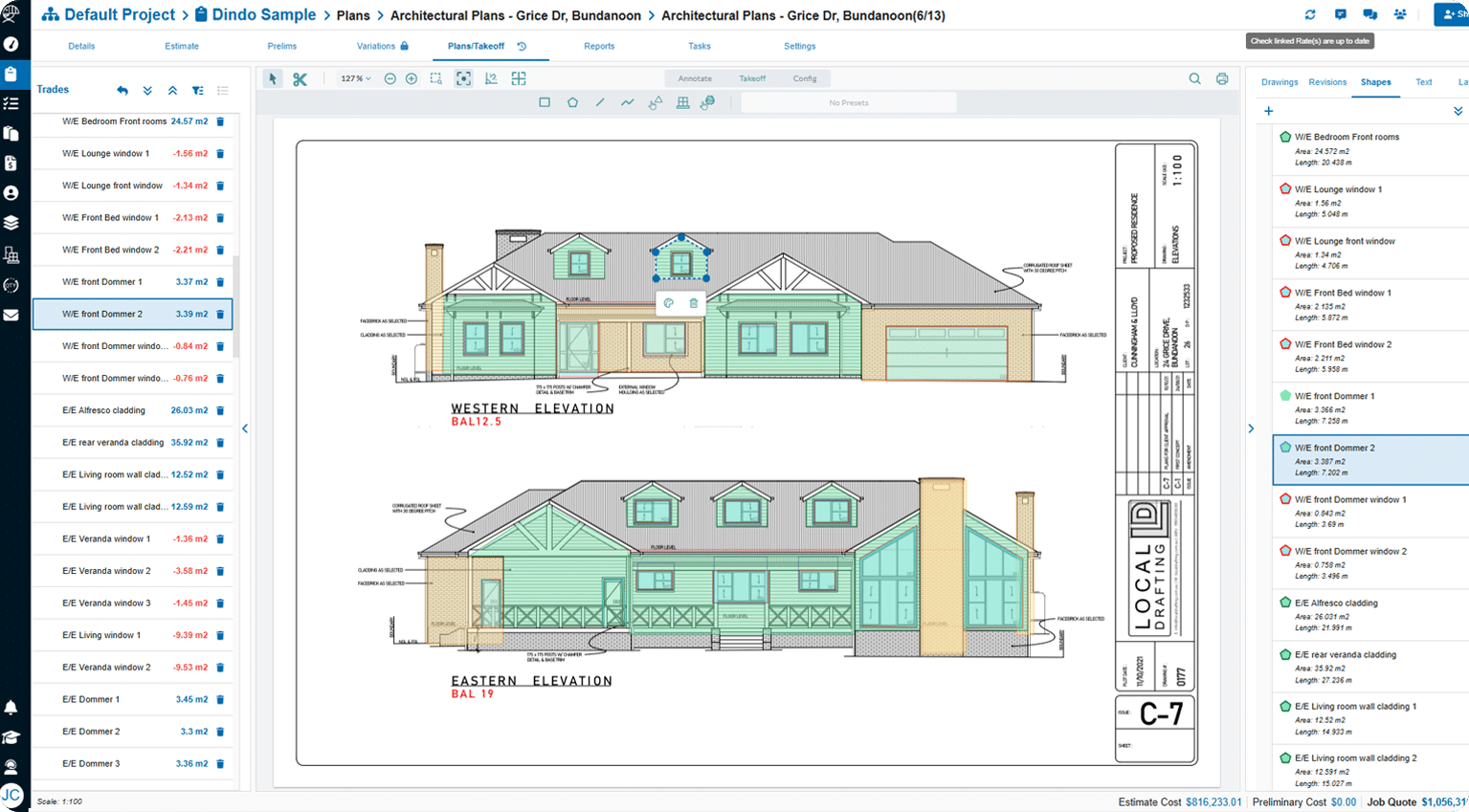This screenshot has width=1469, height=812.
Task: Delete the W/E Lounge window 1 measurement
Action: point(220,154)
